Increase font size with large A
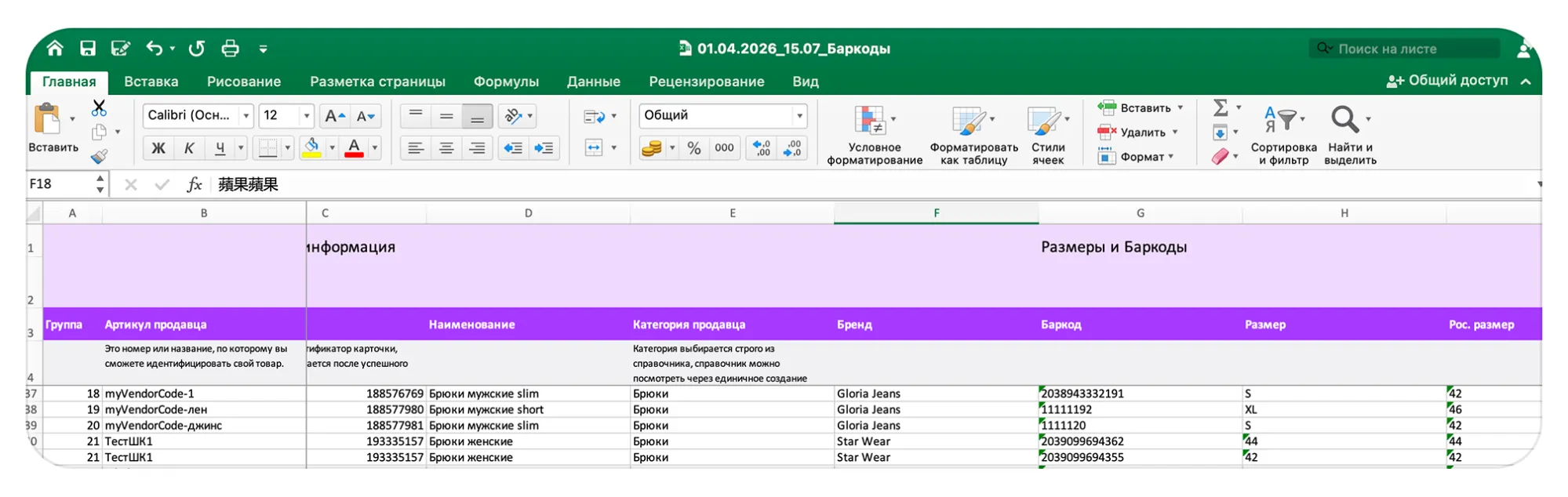 click(334, 116)
